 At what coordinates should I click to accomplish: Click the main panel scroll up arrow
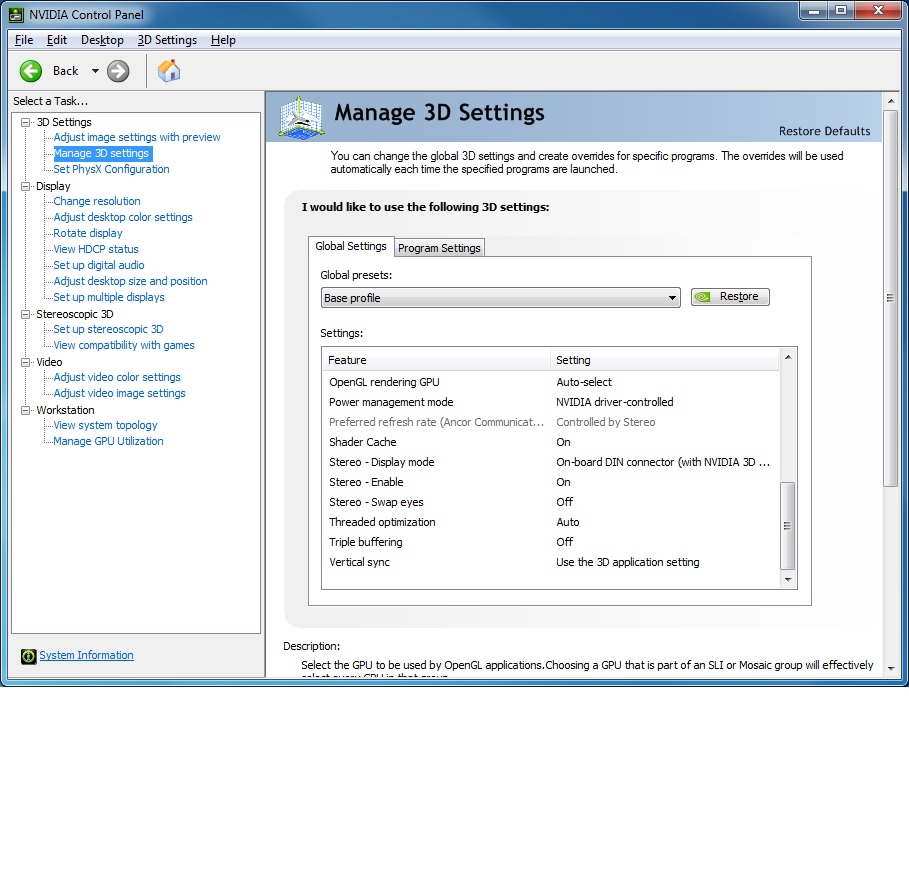point(891,101)
